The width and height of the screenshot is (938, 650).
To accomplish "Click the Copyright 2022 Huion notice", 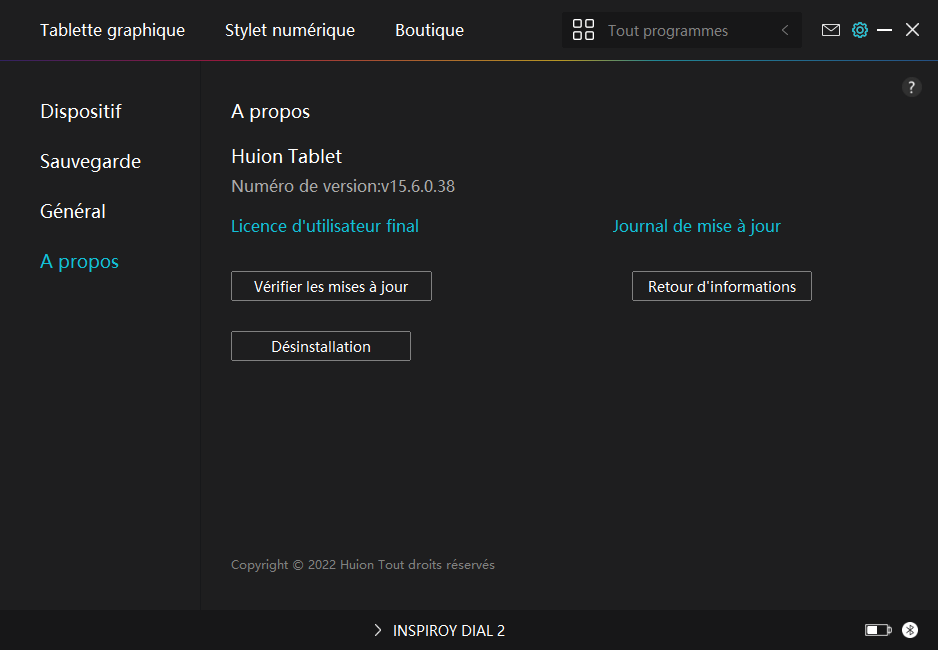I will 363,564.
